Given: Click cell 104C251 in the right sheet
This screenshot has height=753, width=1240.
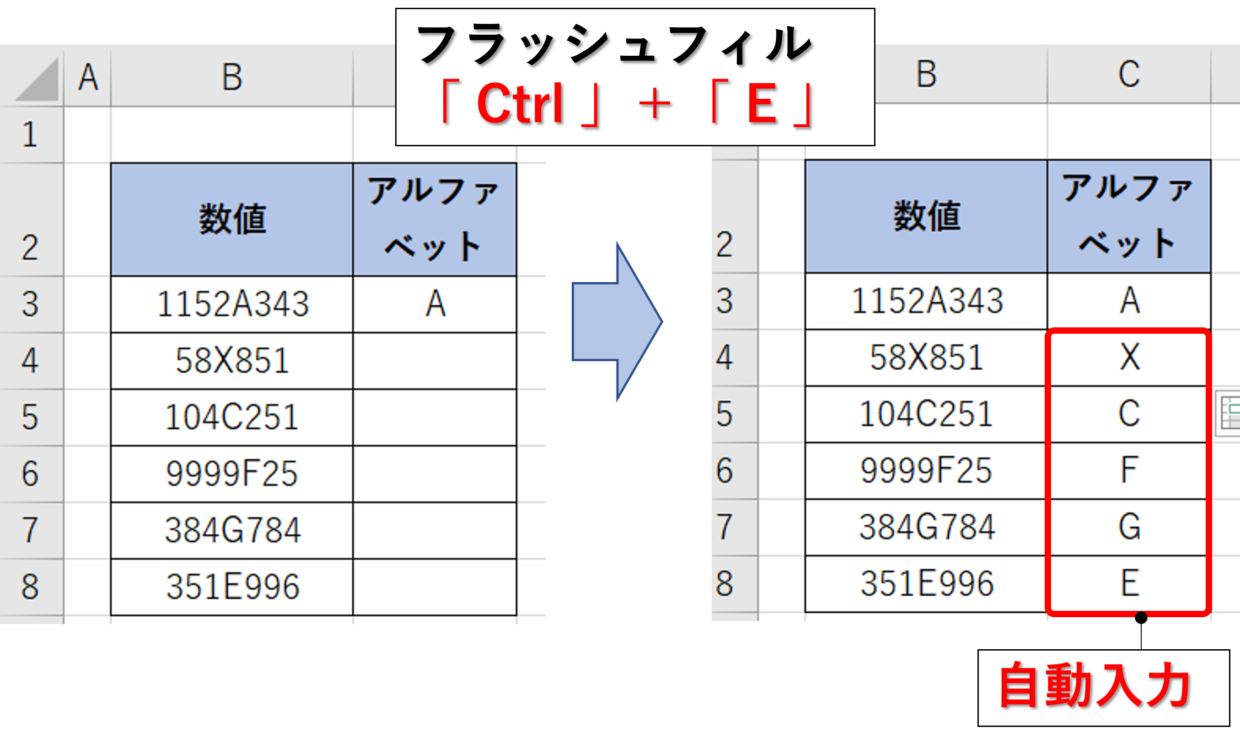Looking at the screenshot, I should coord(926,414).
